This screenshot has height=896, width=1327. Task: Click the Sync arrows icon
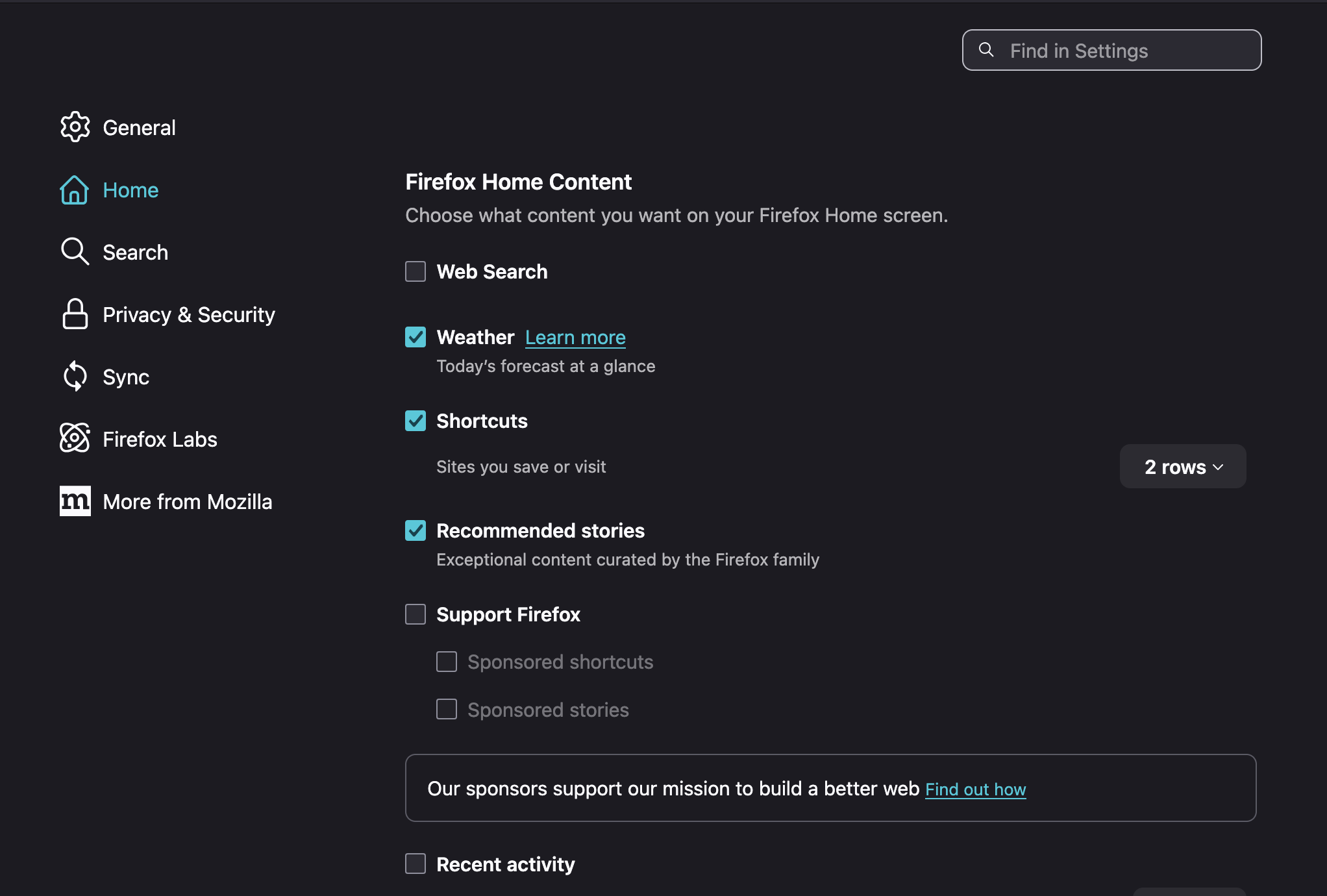point(75,377)
